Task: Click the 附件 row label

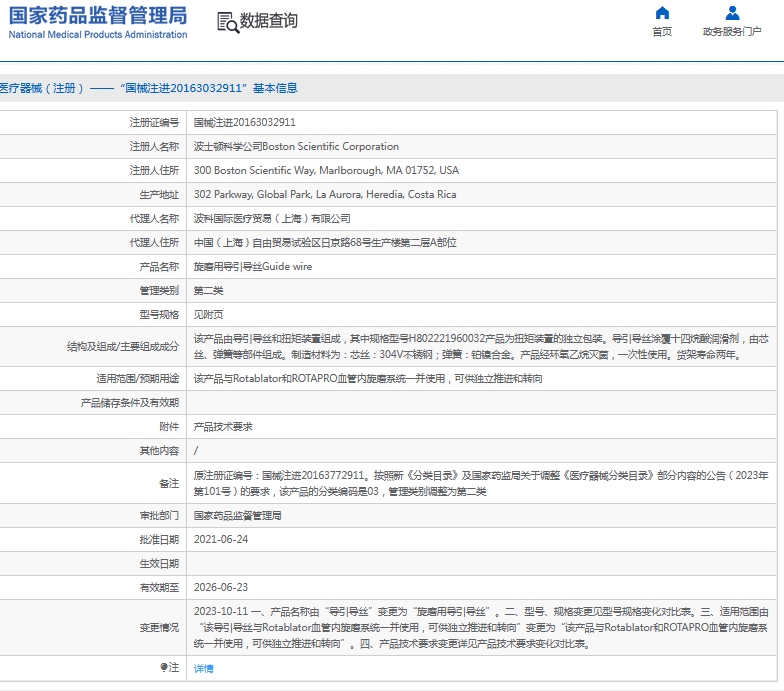Action: tap(169, 426)
